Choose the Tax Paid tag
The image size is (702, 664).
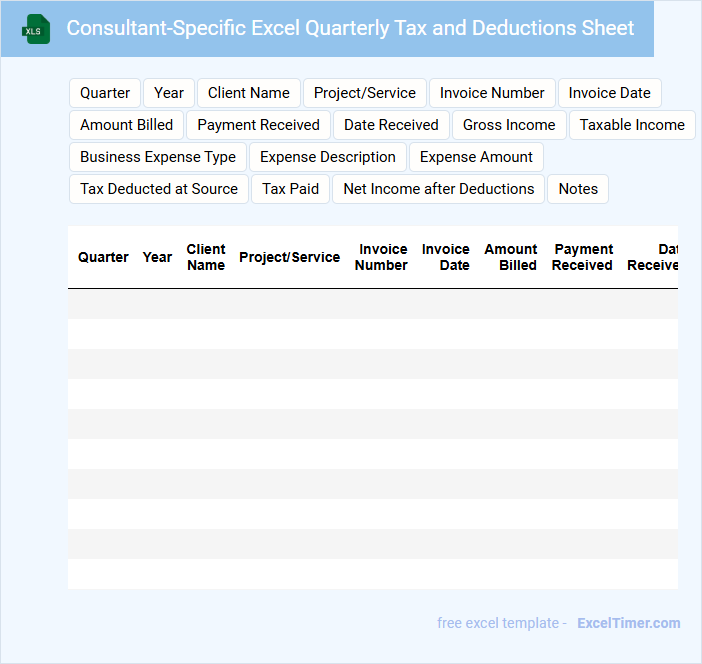(x=290, y=189)
